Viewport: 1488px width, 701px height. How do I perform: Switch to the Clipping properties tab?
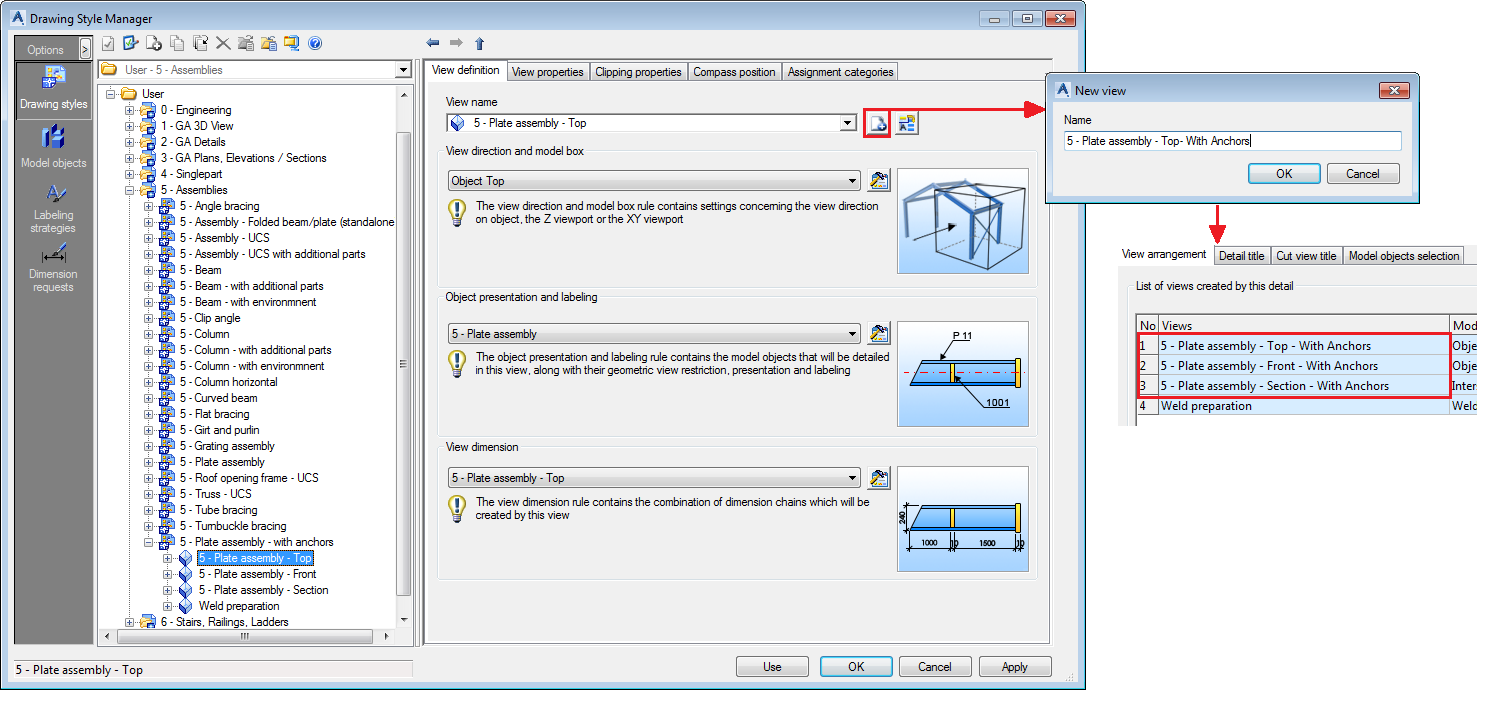(x=638, y=72)
